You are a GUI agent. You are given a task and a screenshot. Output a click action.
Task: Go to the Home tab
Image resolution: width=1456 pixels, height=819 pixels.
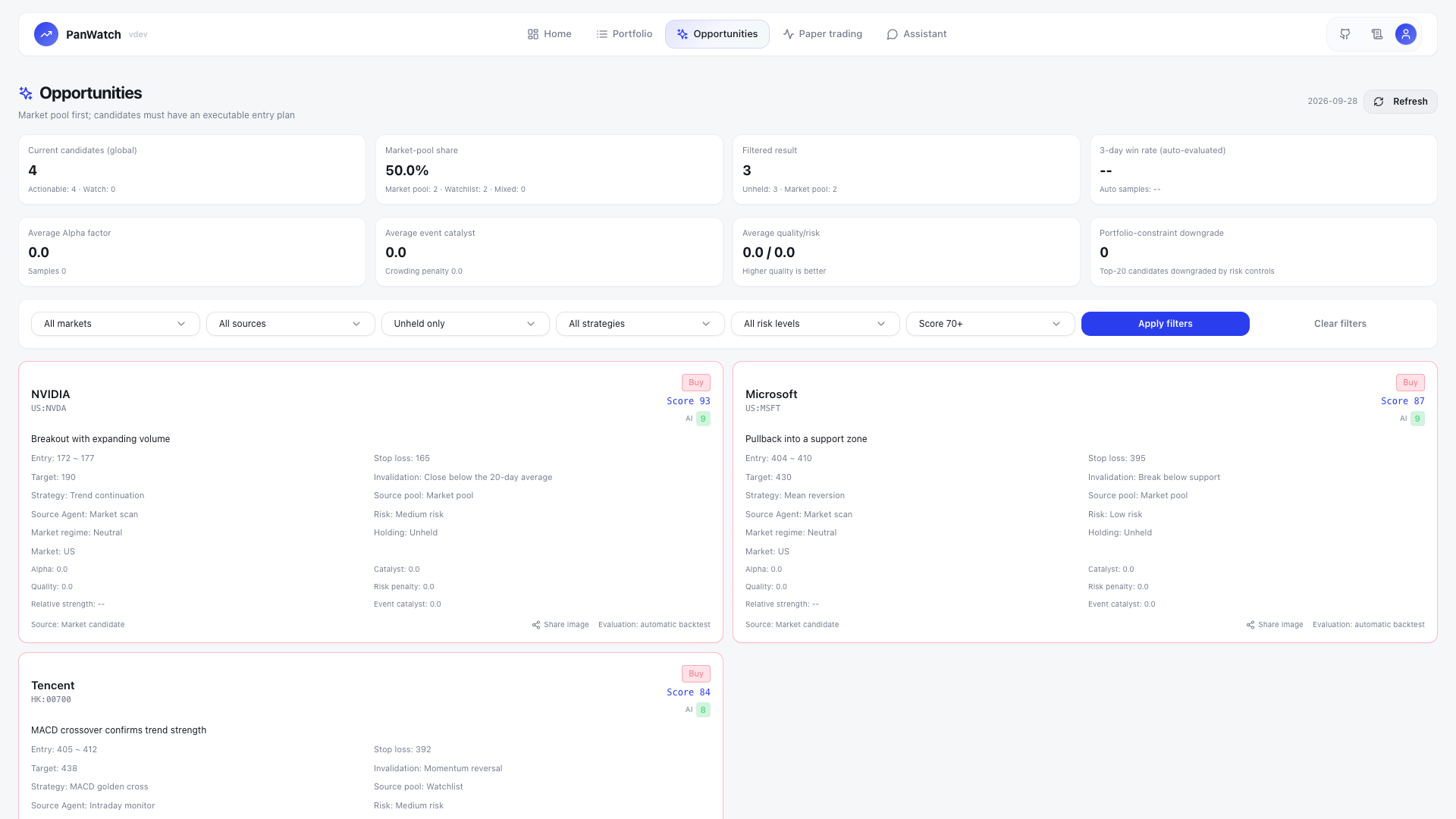[x=550, y=34]
